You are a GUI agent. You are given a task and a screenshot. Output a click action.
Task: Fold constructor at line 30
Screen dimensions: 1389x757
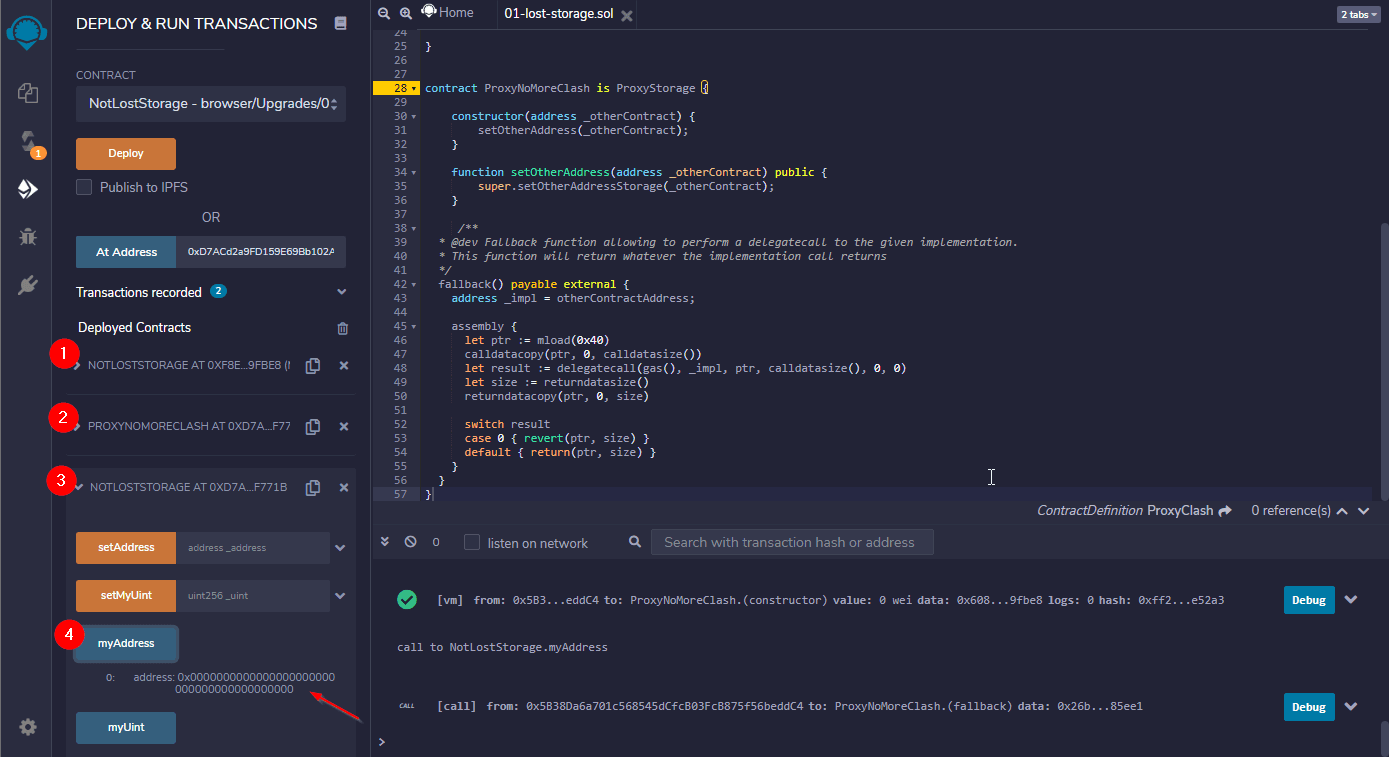click(x=414, y=116)
